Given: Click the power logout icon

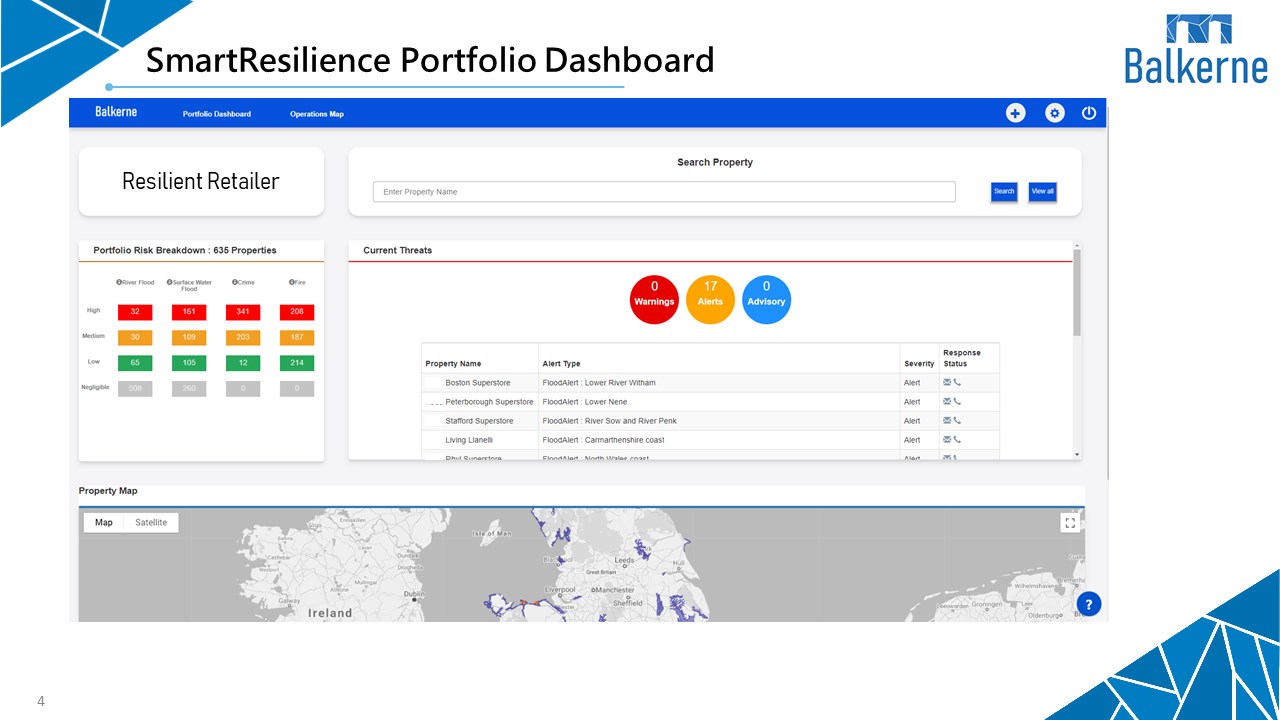Looking at the screenshot, I should (x=1089, y=113).
